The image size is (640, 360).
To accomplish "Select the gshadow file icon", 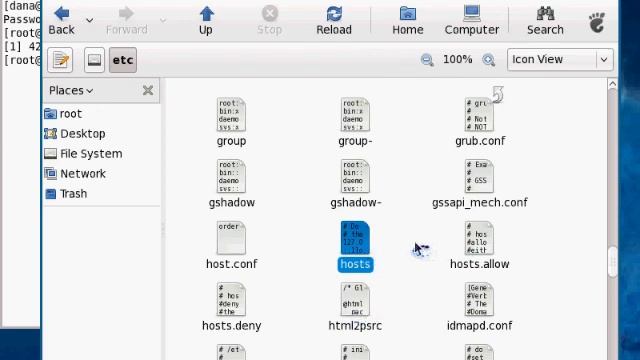I will click(x=231, y=176).
